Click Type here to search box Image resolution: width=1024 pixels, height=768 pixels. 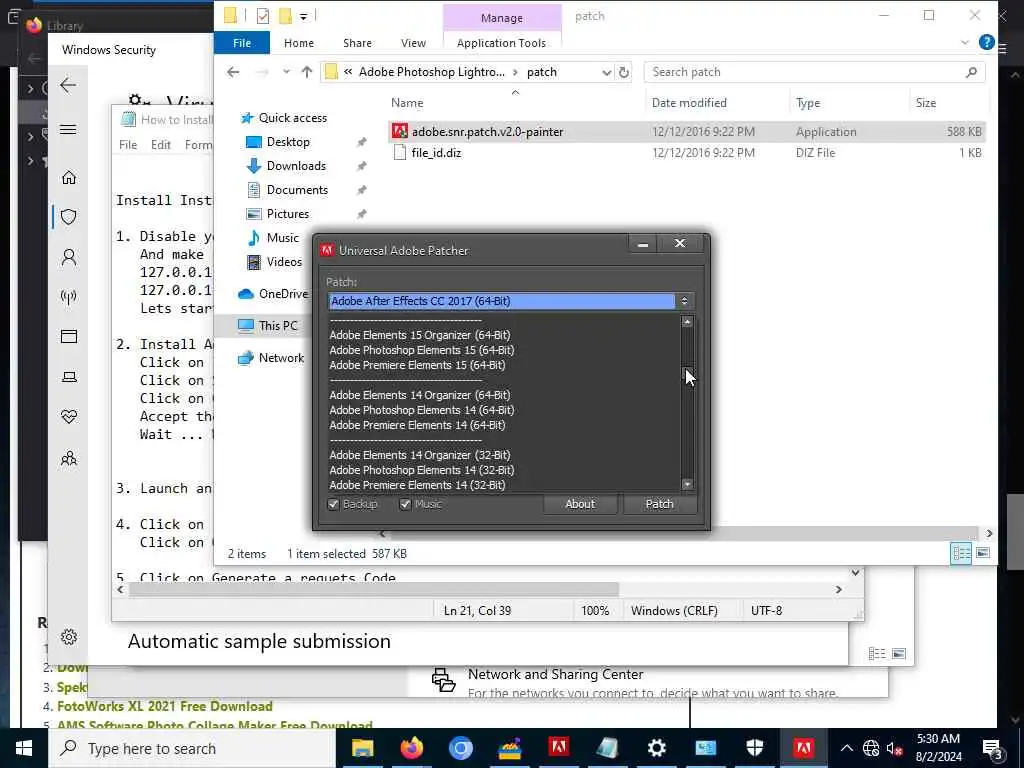coord(192,748)
